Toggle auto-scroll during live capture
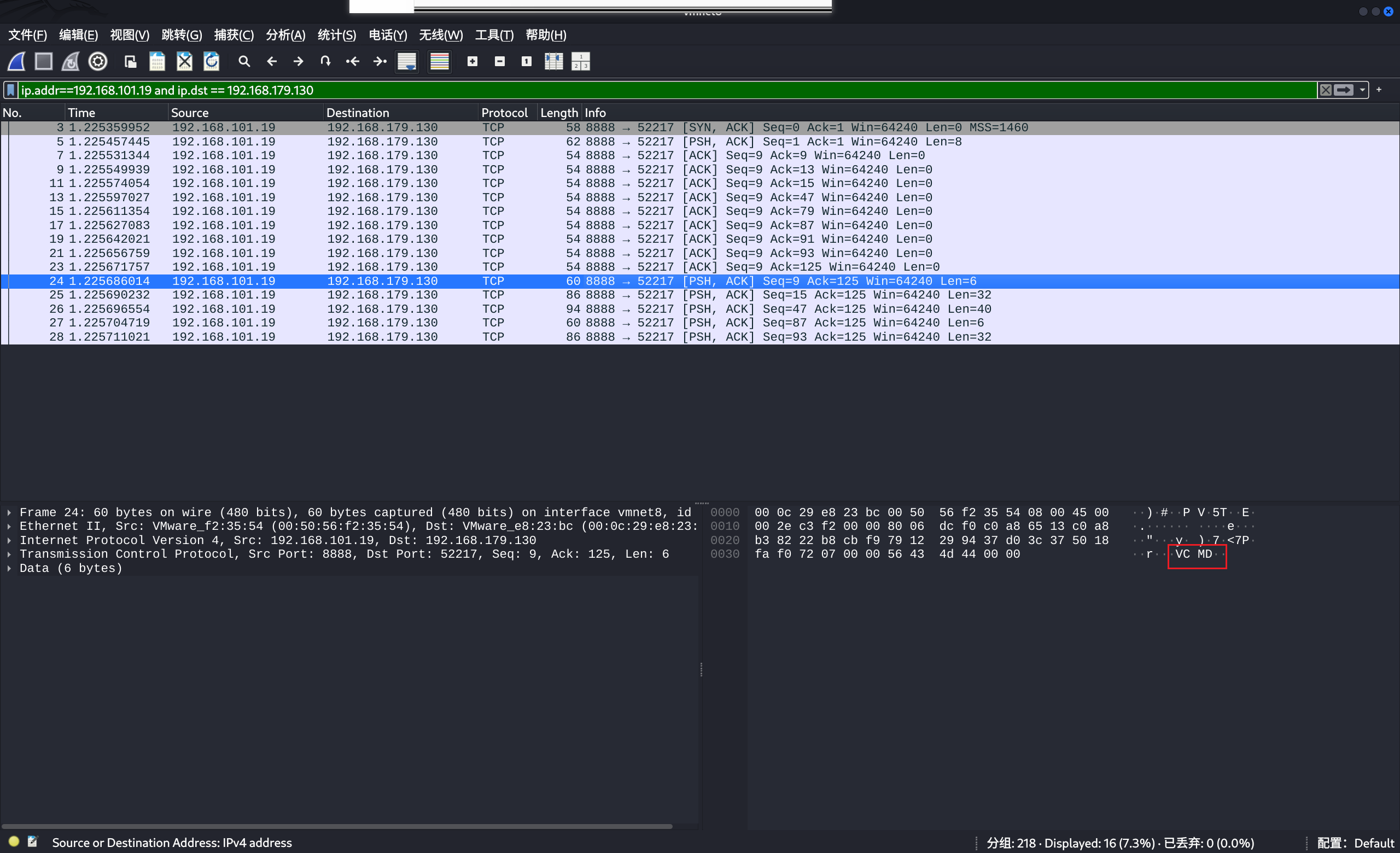Screen dimensions: 1400x853 (407, 61)
